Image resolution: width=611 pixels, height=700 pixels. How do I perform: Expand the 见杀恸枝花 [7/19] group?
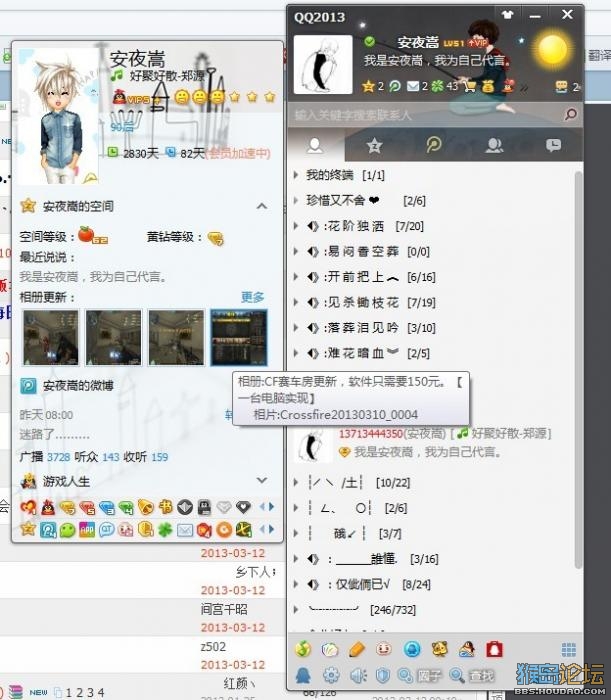pyautogui.click(x=295, y=302)
